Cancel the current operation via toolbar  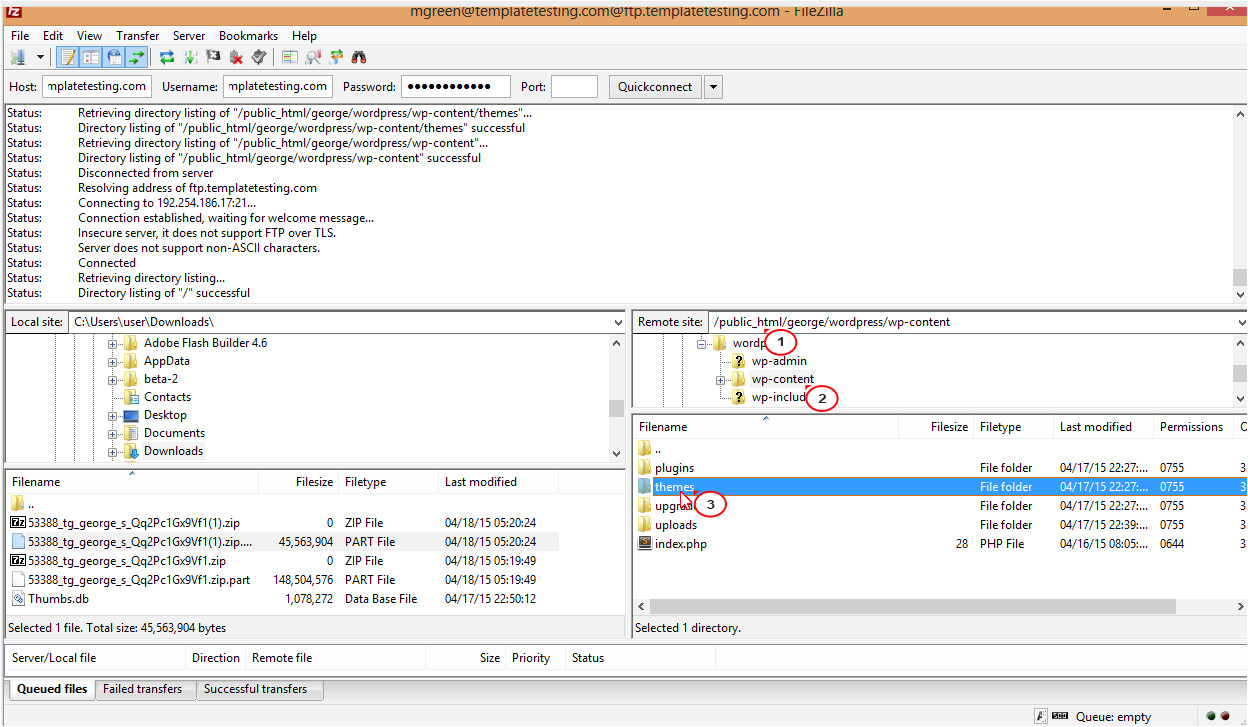[213, 58]
